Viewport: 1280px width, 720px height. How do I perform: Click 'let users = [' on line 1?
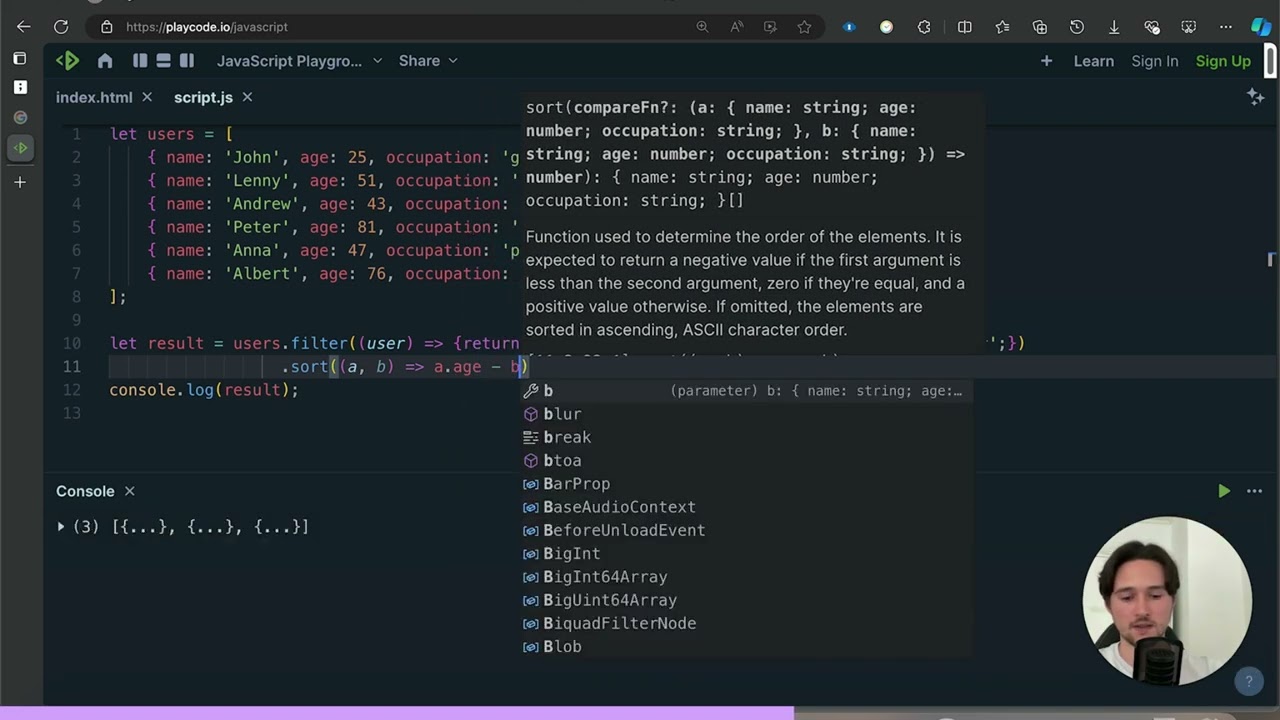[171, 134]
